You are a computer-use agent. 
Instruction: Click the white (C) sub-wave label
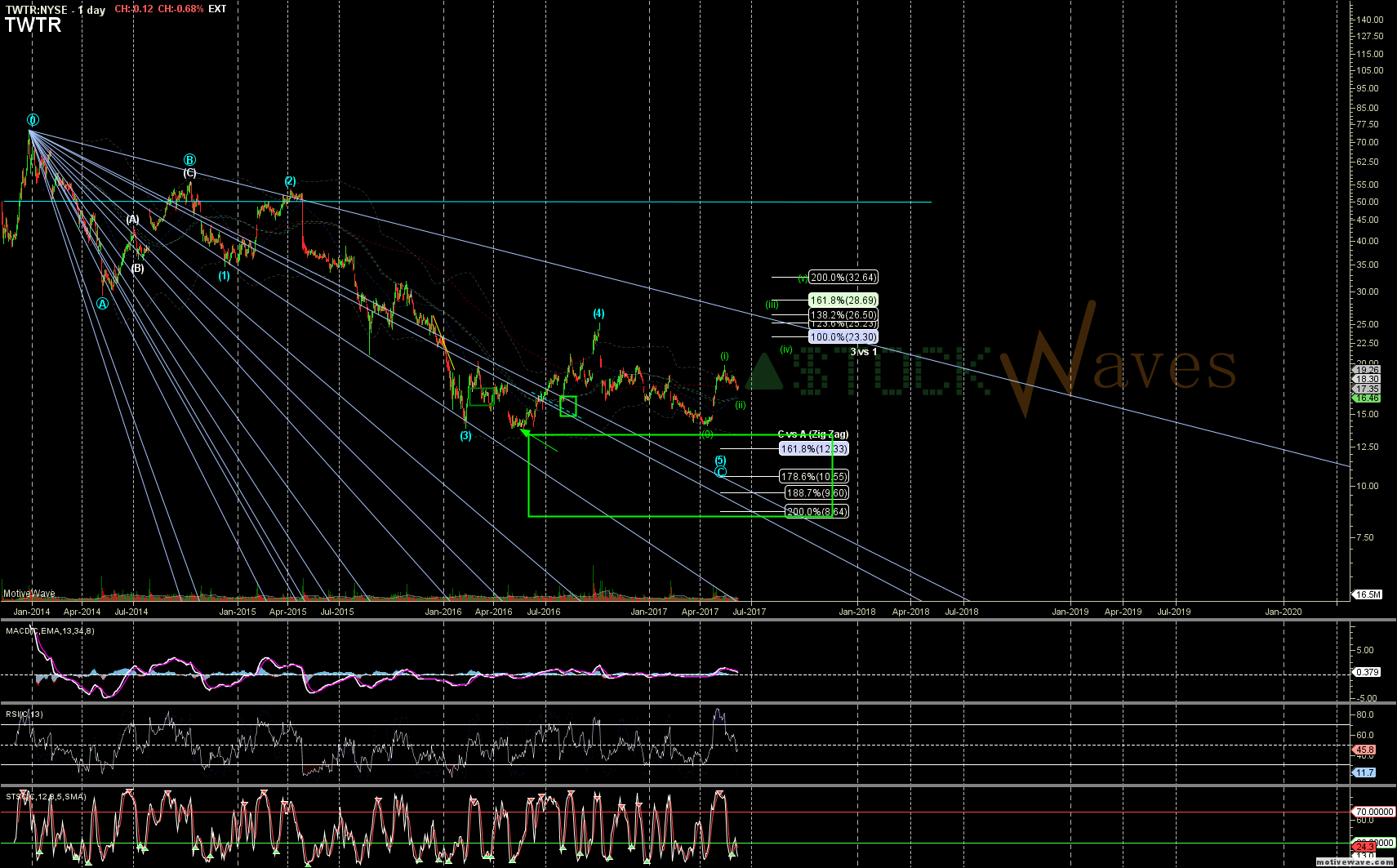(189, 173)
